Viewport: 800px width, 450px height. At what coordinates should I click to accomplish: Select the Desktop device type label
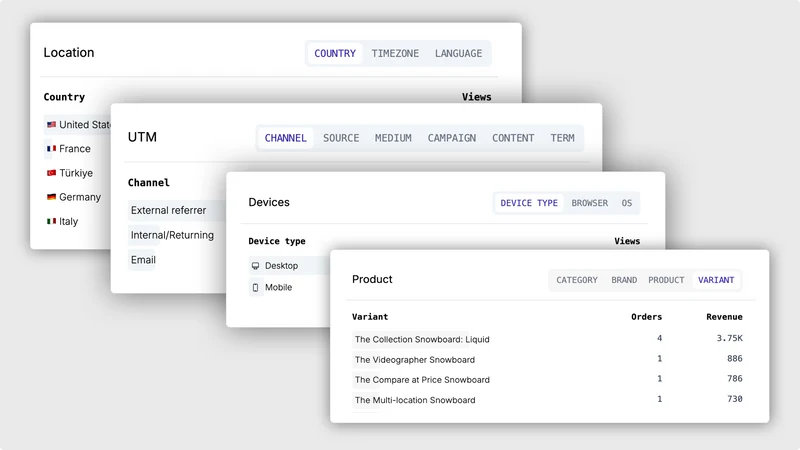pyautogui.click(x=281, y=266)
